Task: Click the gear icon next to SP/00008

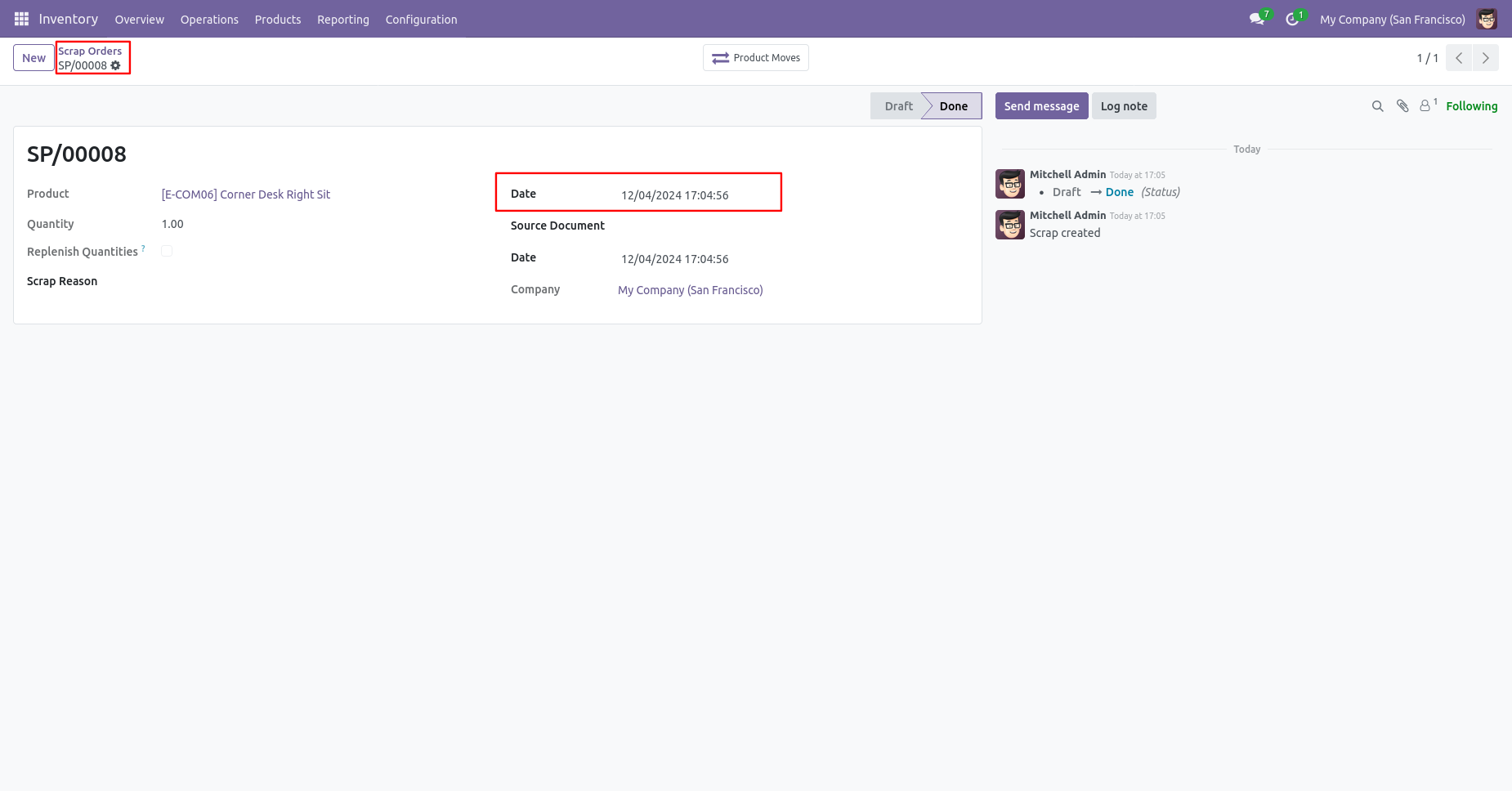Action: (x=115, y=65)
